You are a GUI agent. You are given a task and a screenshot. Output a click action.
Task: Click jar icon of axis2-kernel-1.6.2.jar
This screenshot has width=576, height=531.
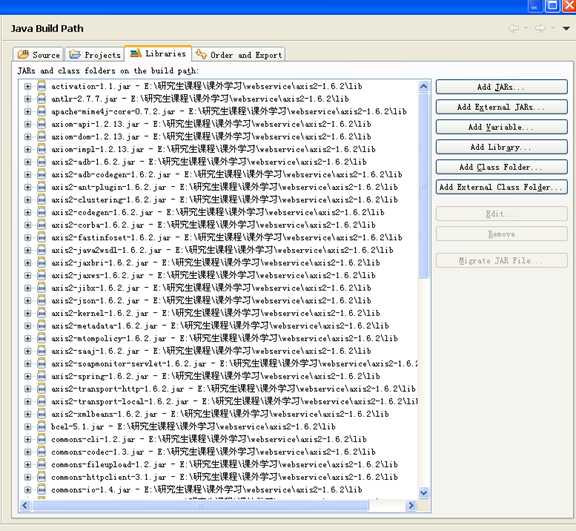coord(42,313)
